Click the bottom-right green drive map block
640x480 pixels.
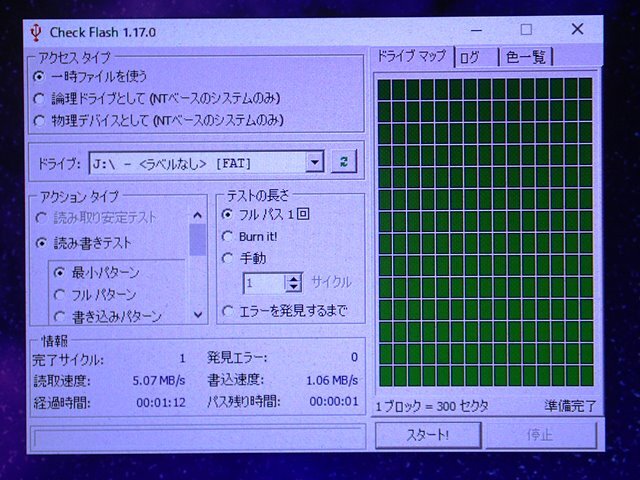[x=586, y=376]
